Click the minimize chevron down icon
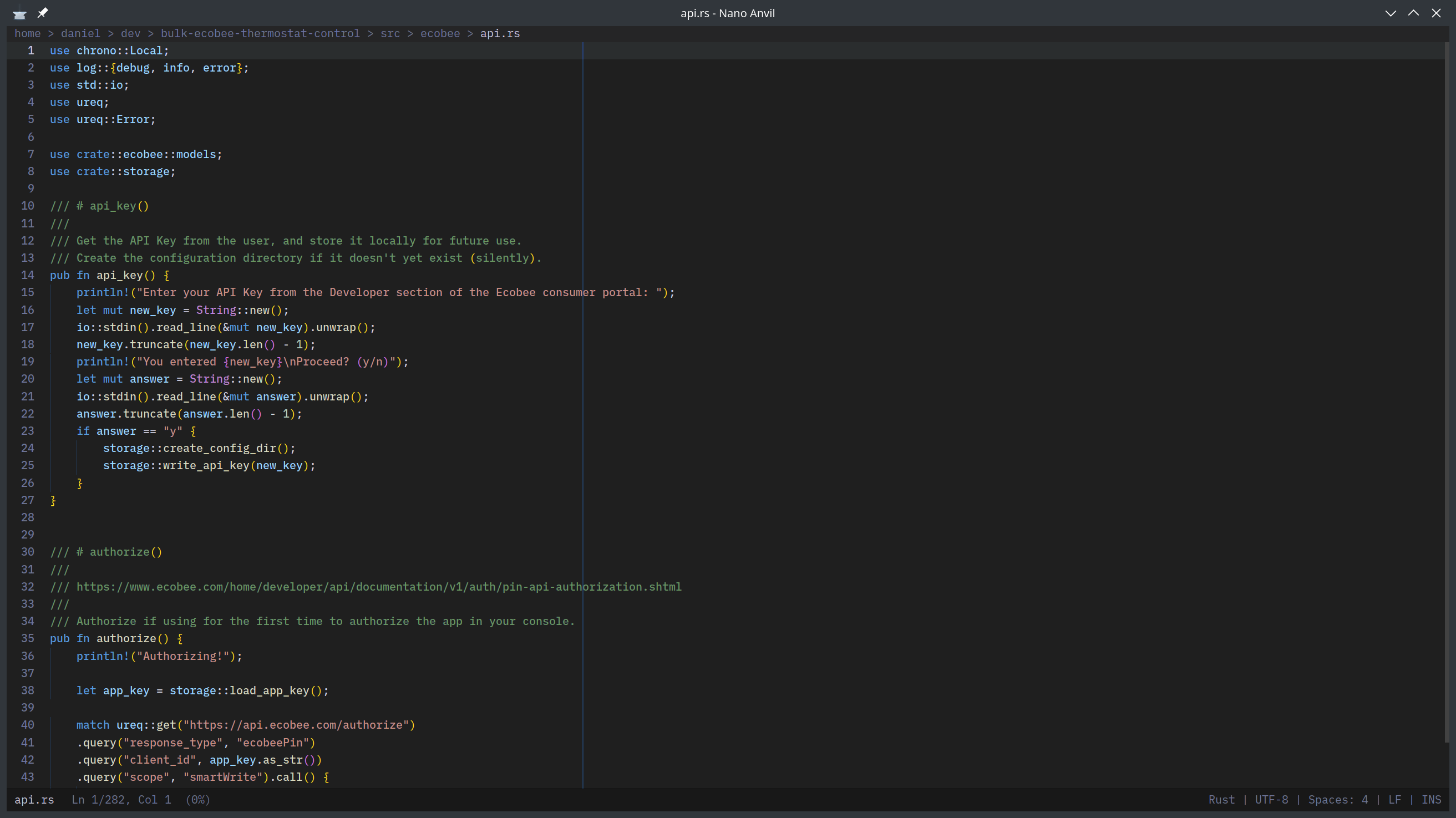Image resolution: width=1456 pixels, height=818 pixels. click(x=1391, y=13)
